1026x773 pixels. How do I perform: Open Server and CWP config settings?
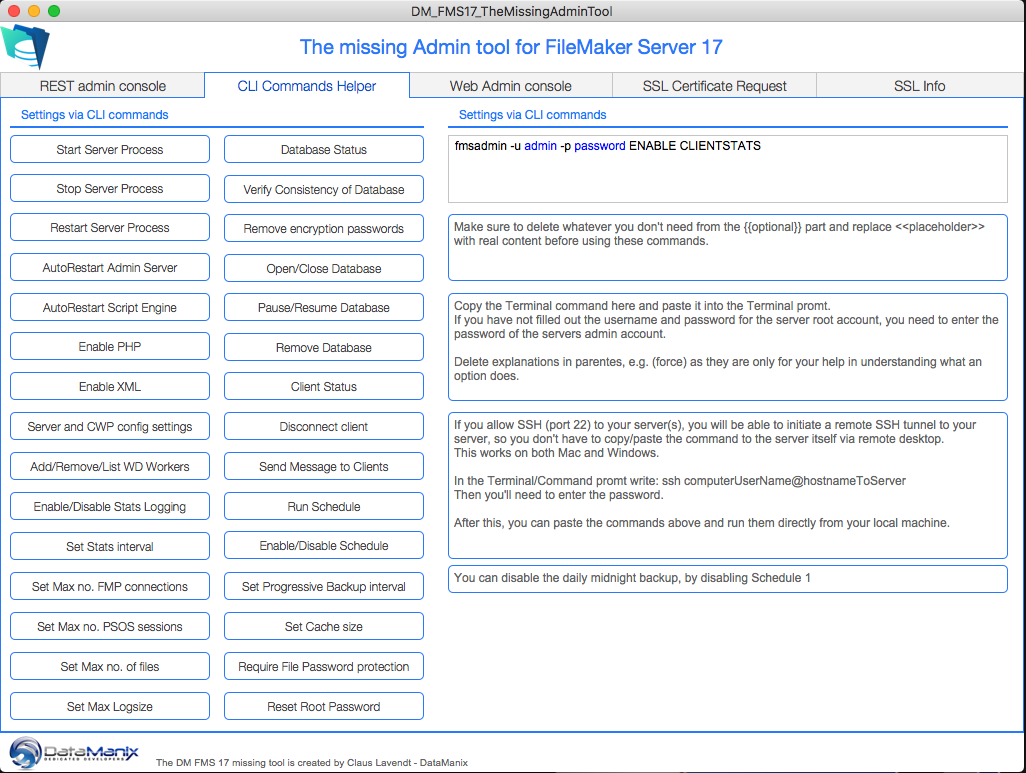tap(110, 427)
